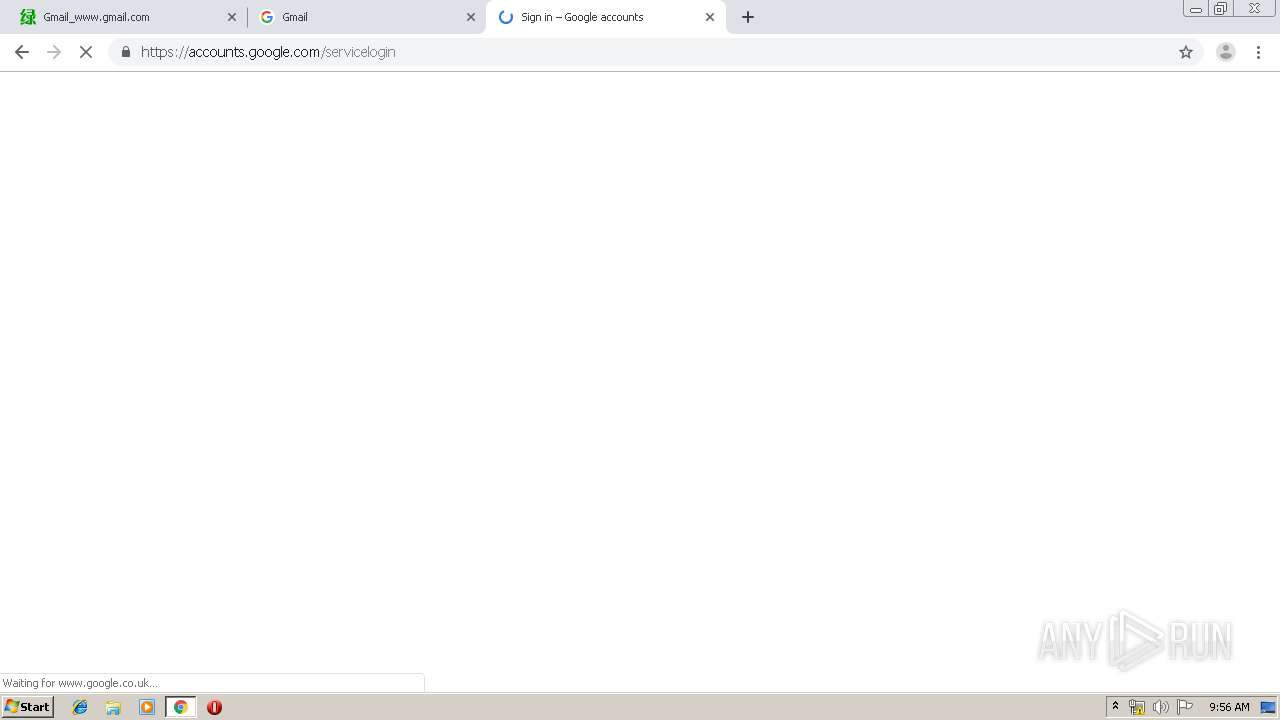Launch Windows Media Player from taskbar
Screen dimensions: 1280x720
pos(147,707)
